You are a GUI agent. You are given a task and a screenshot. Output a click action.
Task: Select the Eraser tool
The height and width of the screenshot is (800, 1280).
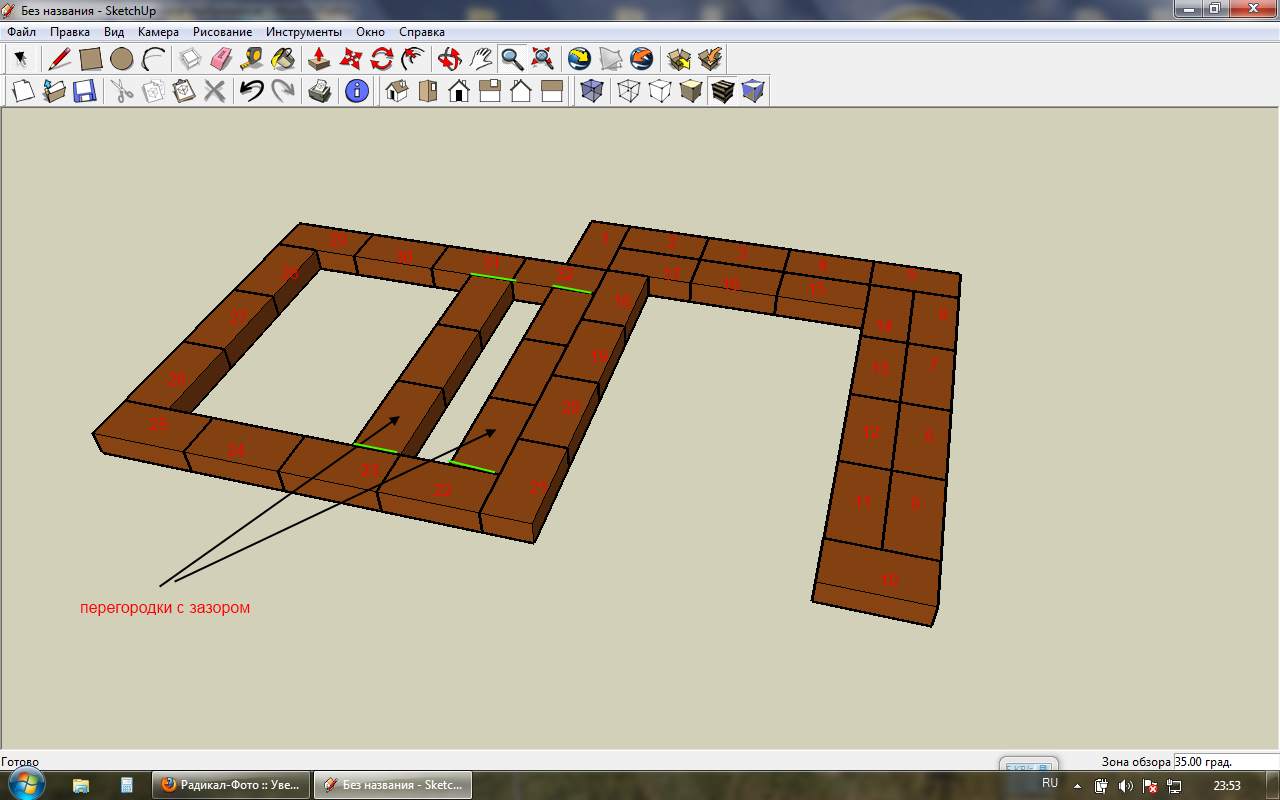221,59
